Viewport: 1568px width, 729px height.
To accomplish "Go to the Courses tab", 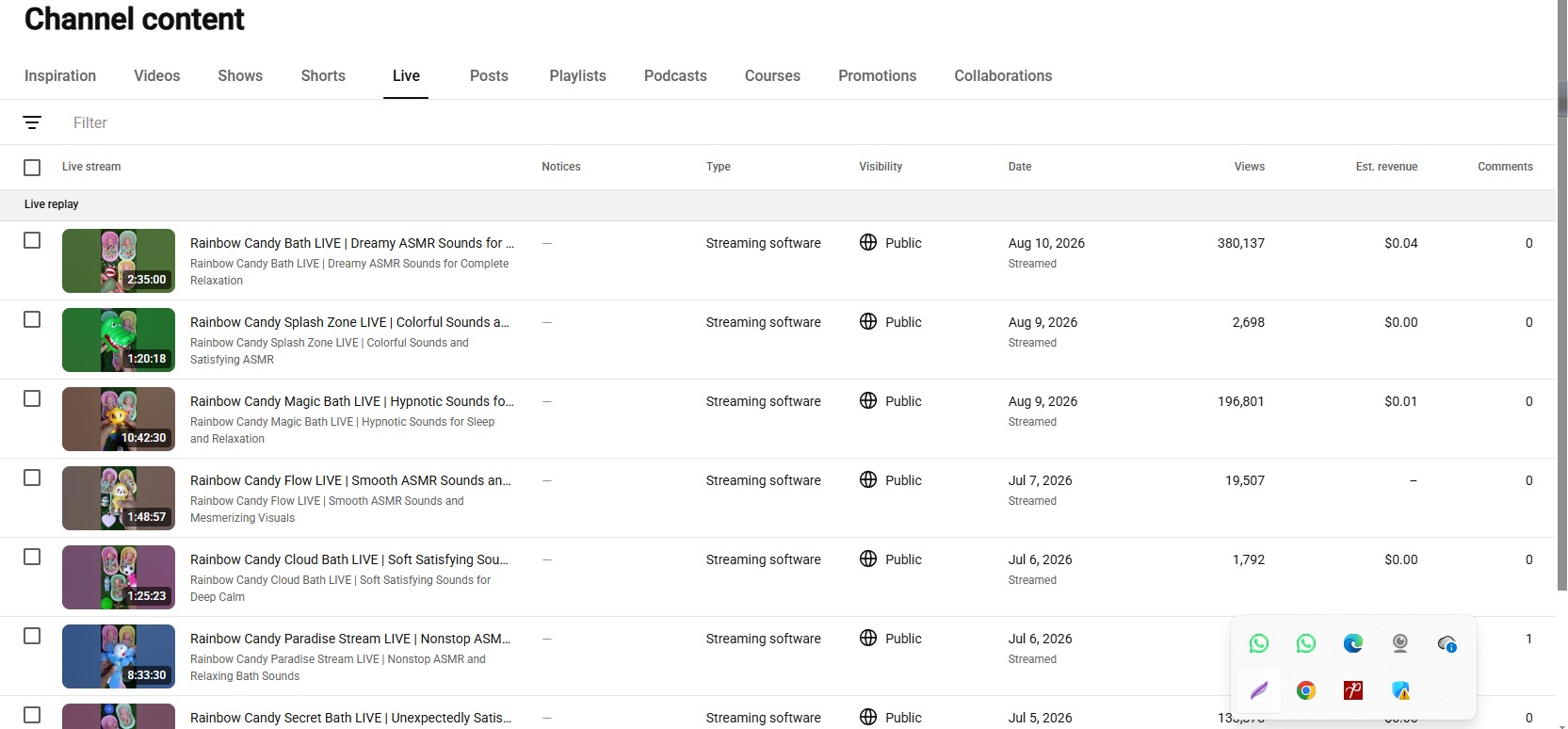I will 772,75.
